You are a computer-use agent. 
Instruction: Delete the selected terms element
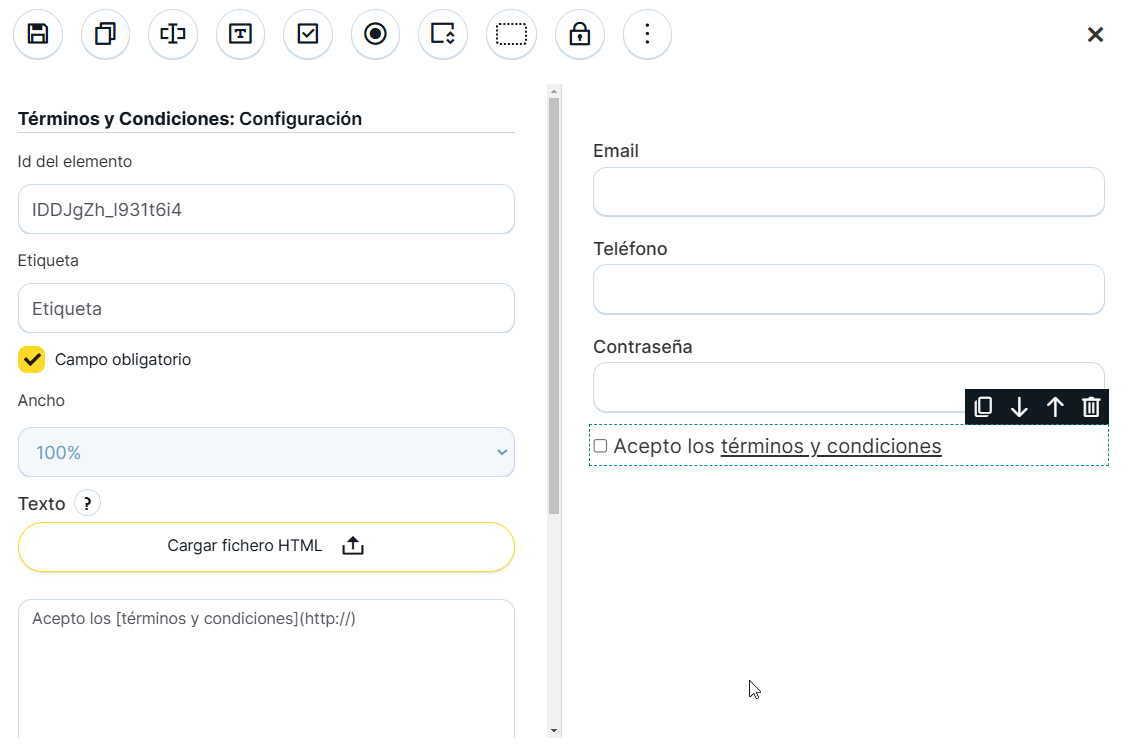point(1091,407)
